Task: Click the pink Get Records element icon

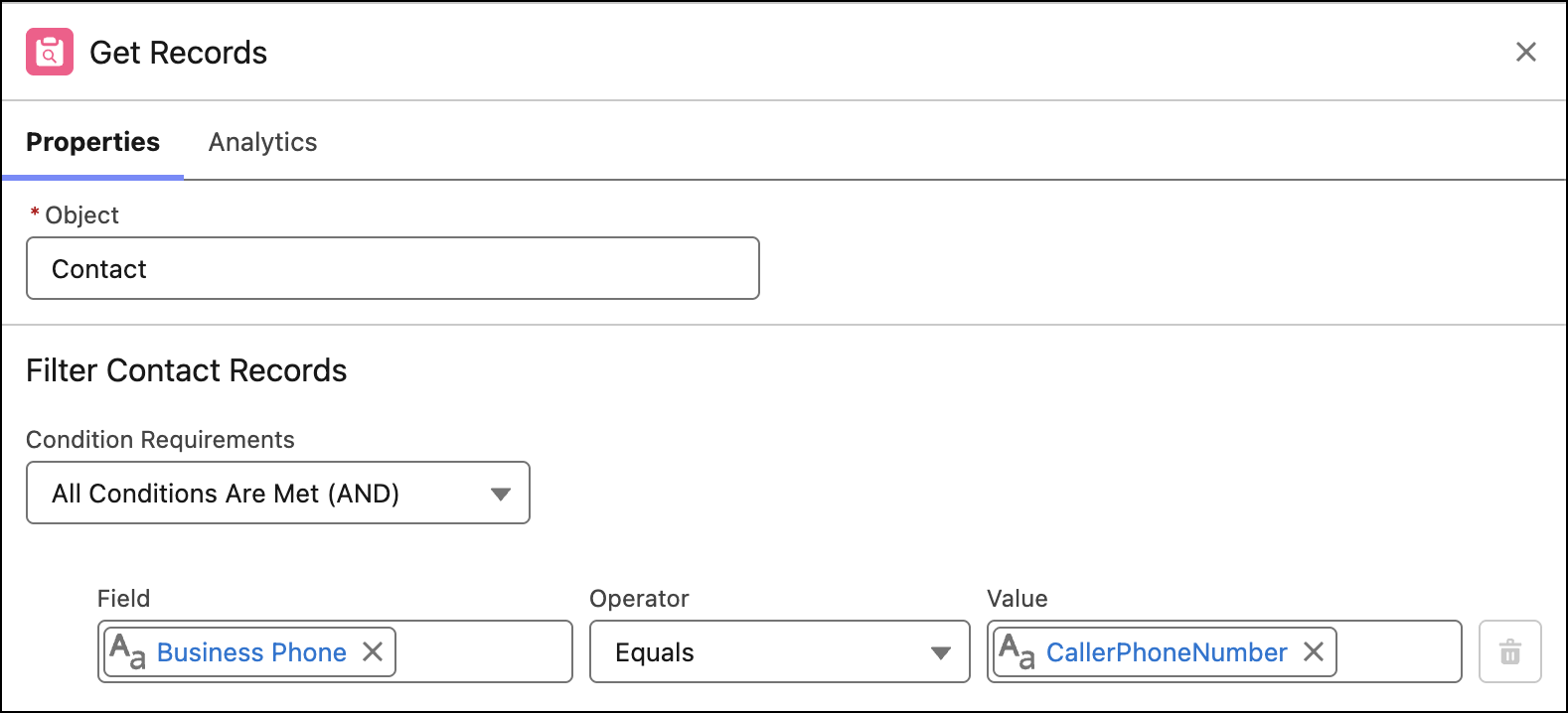Action: tap(50, 52)
